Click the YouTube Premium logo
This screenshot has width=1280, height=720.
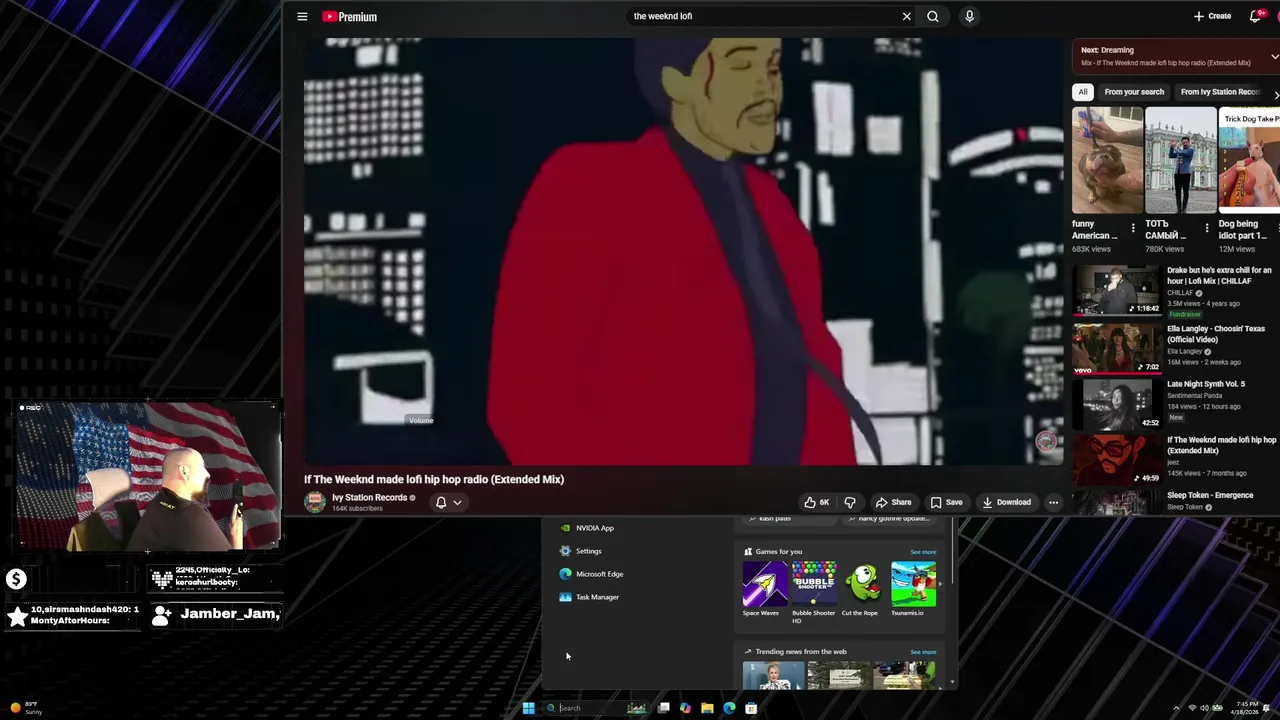[x=349, y=16]
